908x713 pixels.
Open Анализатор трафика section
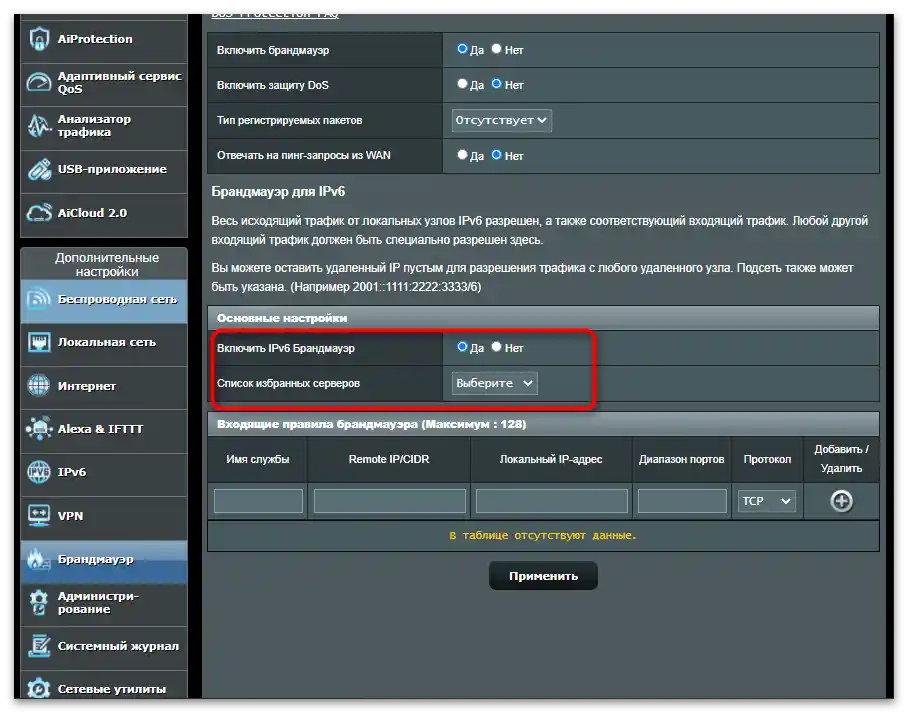click(104, 126)
